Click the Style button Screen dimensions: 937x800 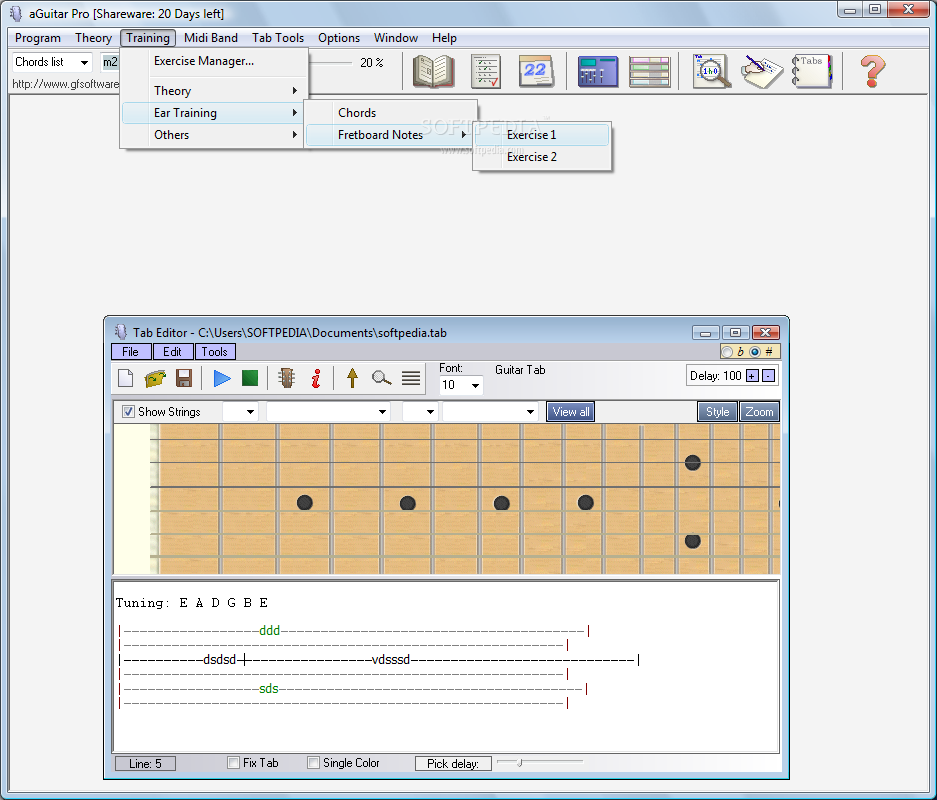(x=718, y=412)
